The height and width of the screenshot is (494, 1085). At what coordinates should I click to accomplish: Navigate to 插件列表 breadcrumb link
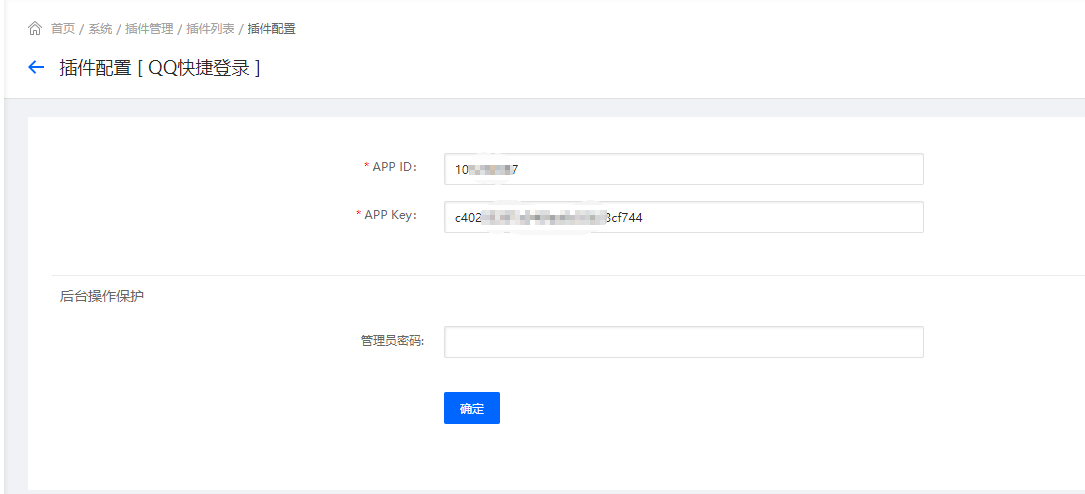point(210,28)
